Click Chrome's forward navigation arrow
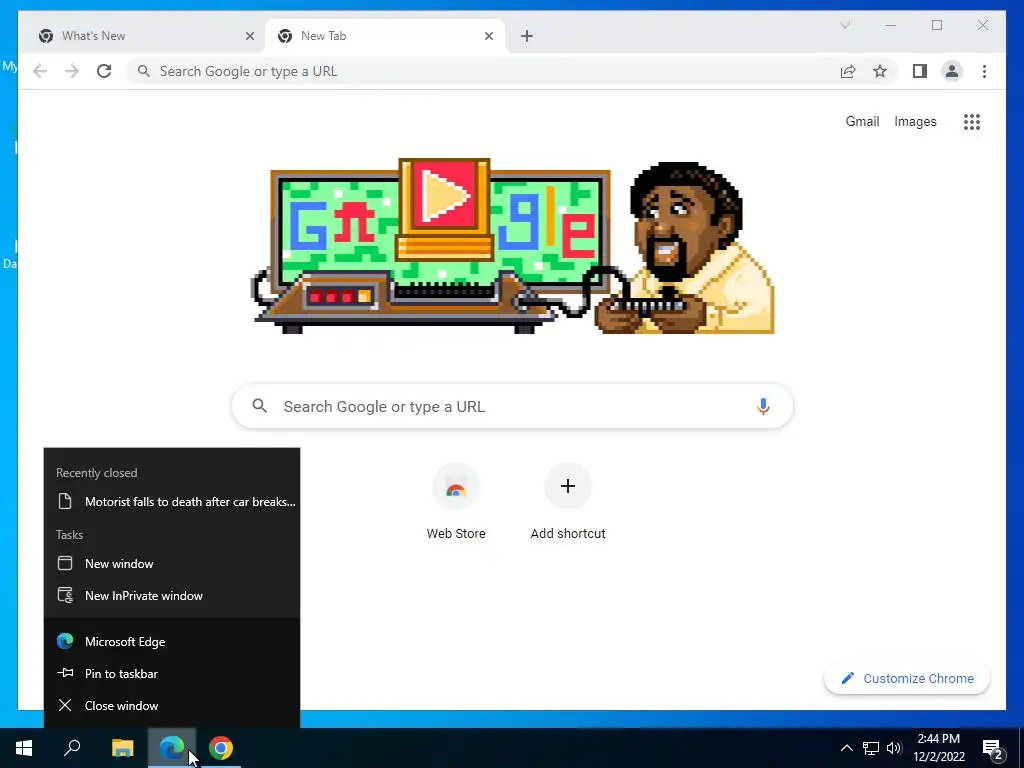The width and height of the screenshot is (1024, 768). coord(72,71)
